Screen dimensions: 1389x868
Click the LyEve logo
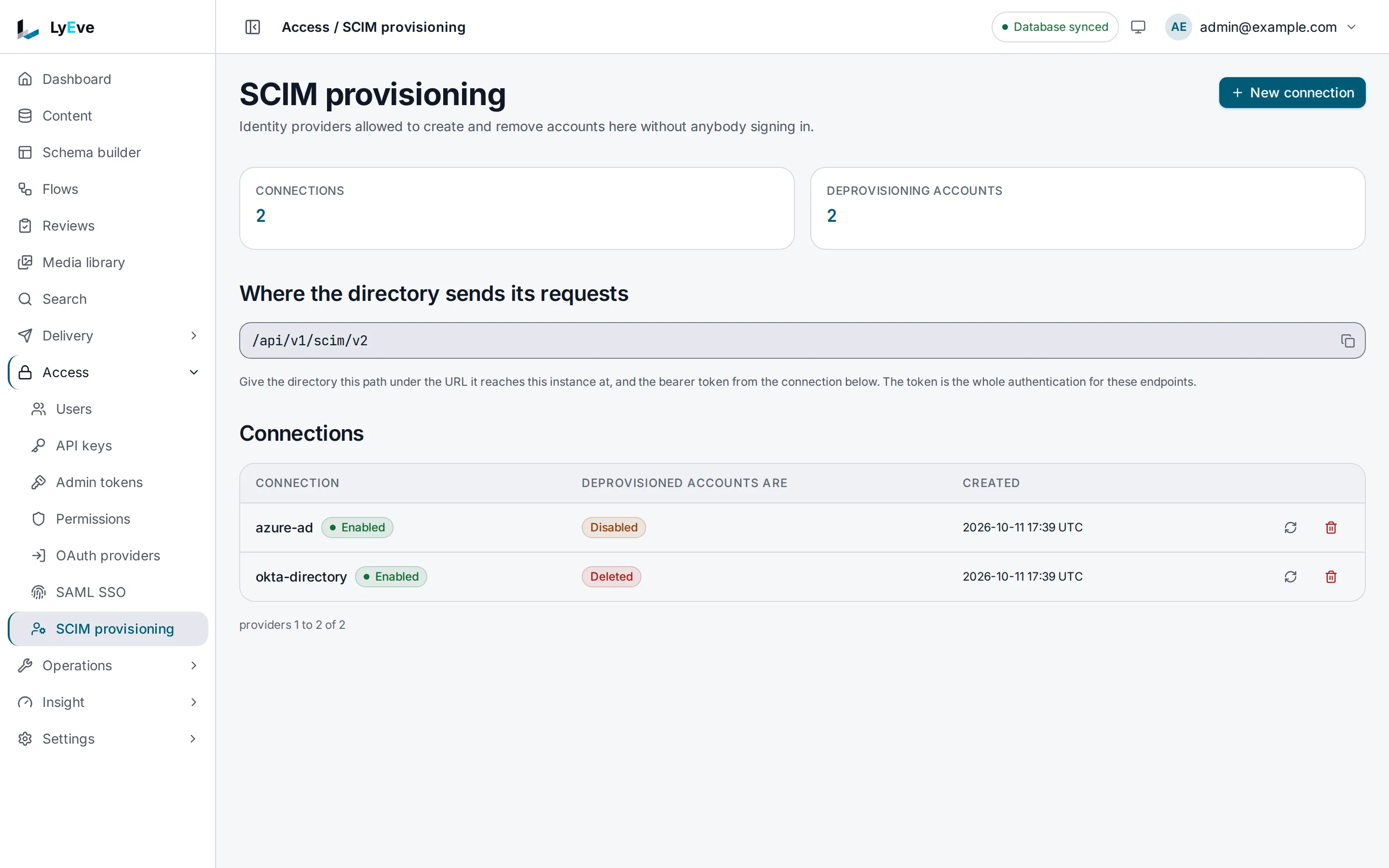pyautogui.click(x=55, y=27)
